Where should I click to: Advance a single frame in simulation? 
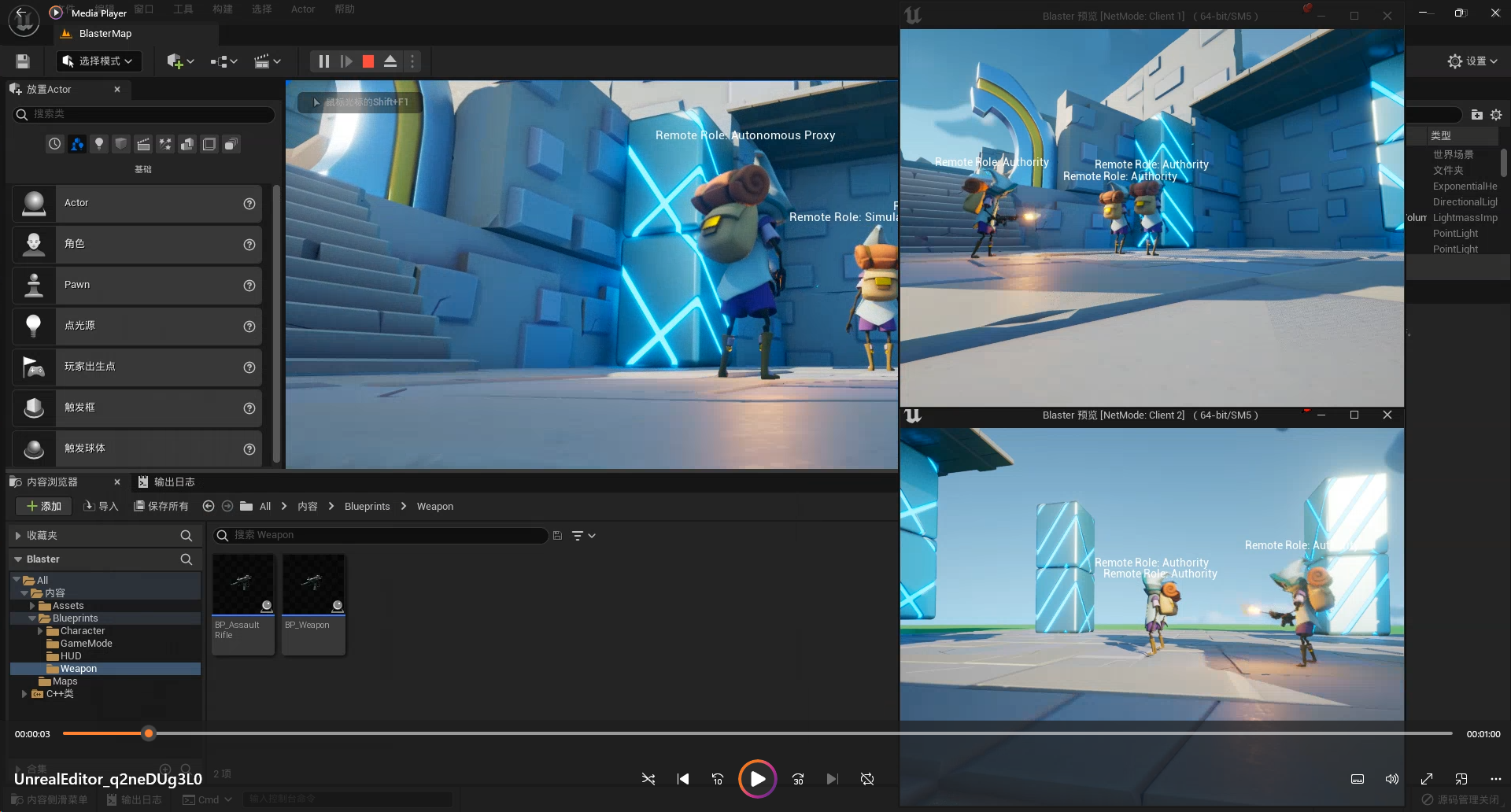coord(346,61)
